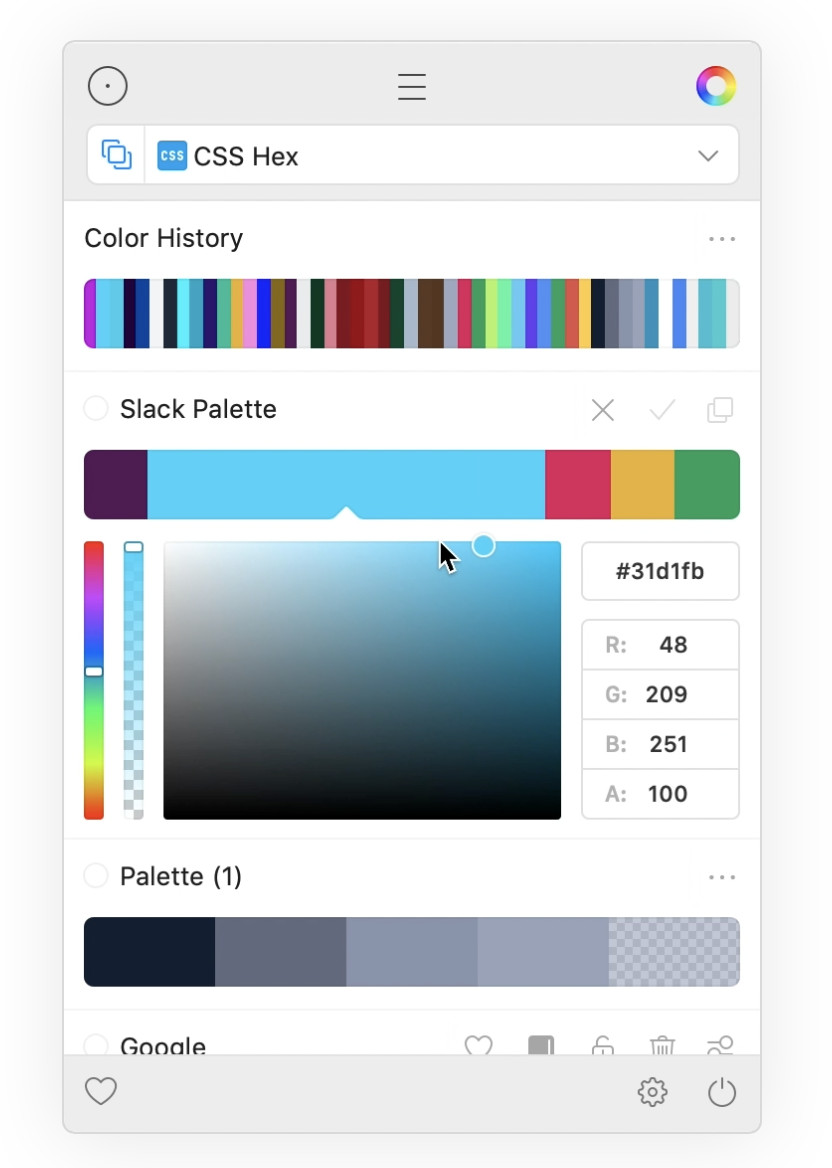The image size is (832, 1168).
Task: Click the green swatch in Slack Palette
Action: [x=707, y=485]
